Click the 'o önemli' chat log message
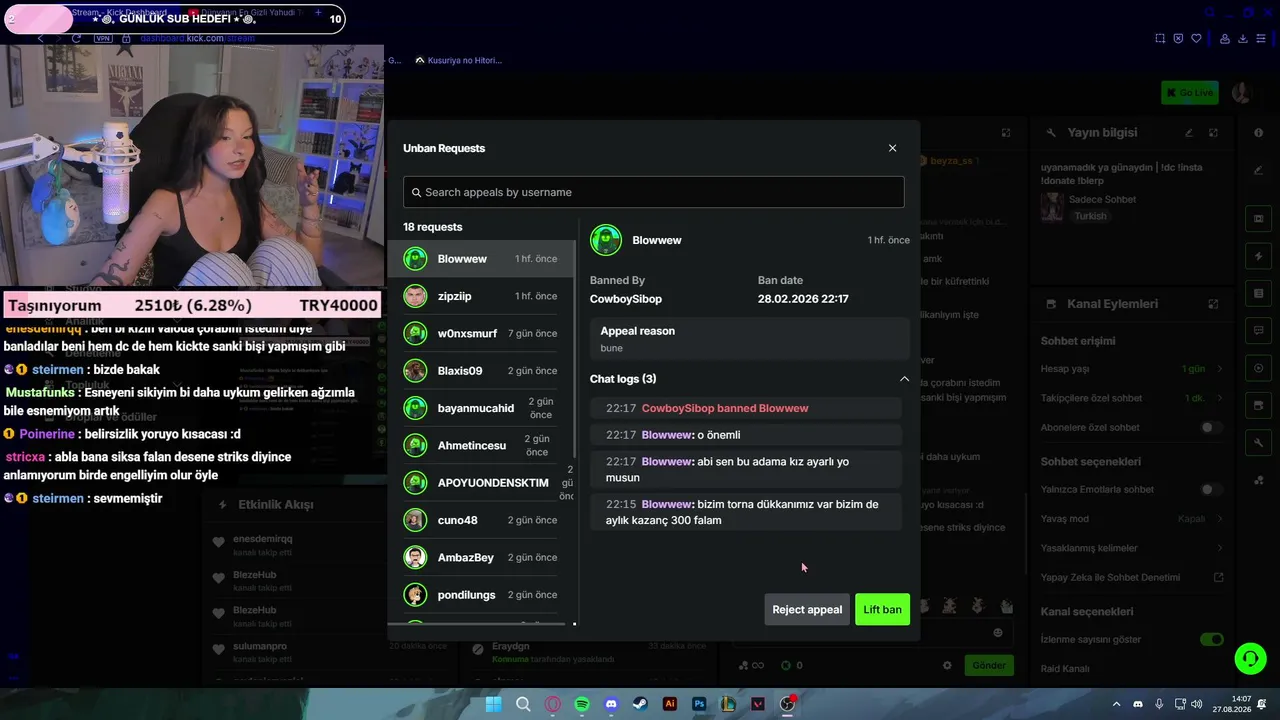 tap(746, 435)
